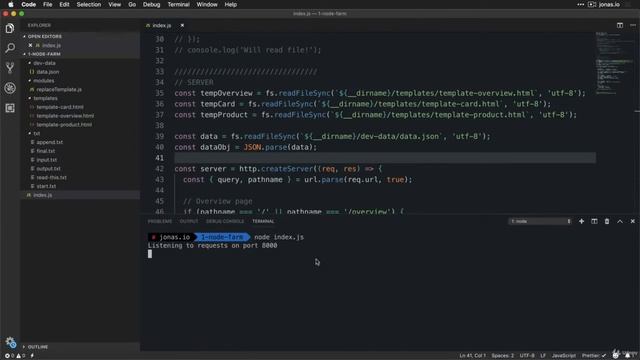Screen dimensions: 640x360
Task: Change indentation via Spaces: 2
Action: [x=502, y=356]
